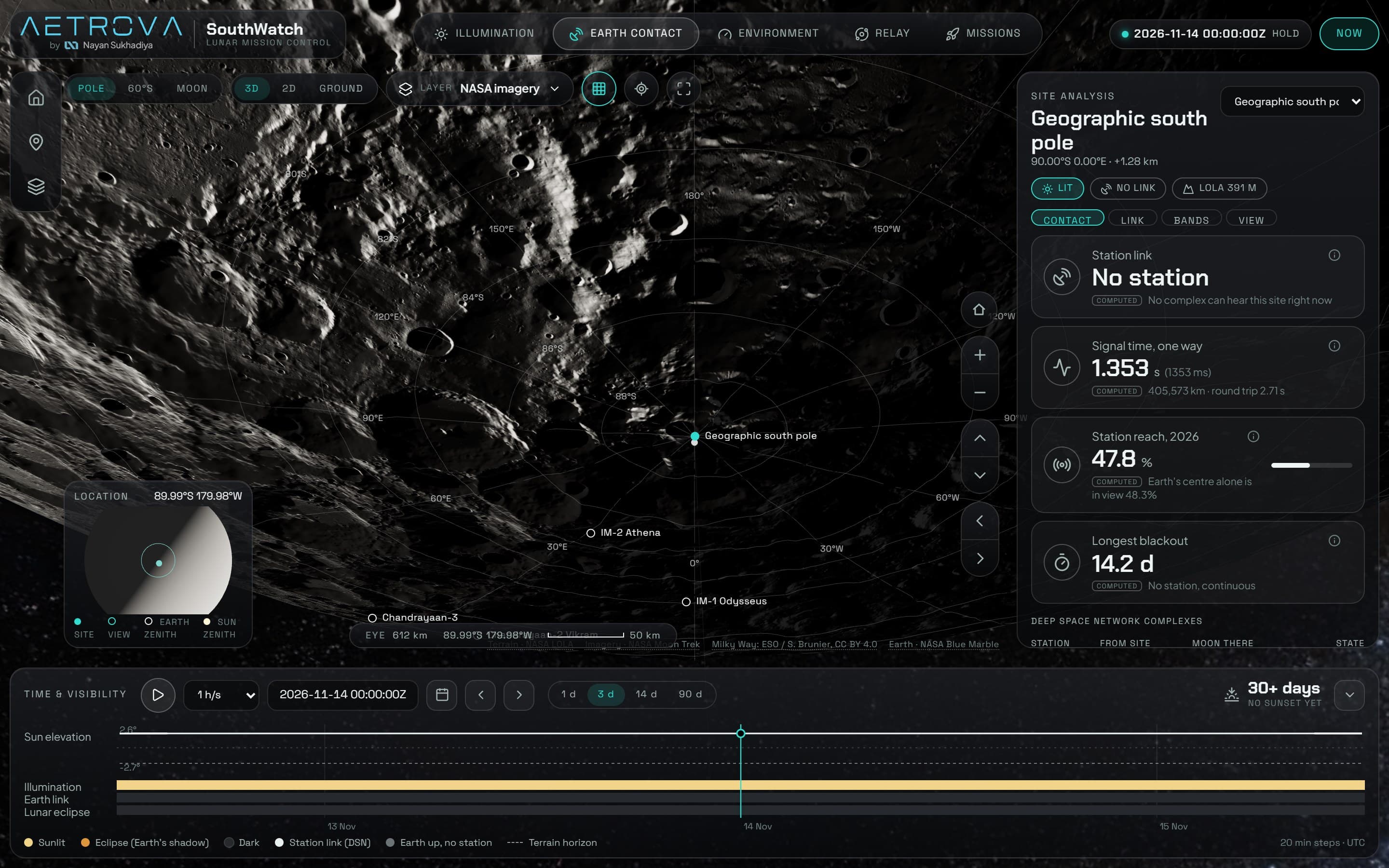The image size is (1389, 868).
Task: Set timeline range to 90 d
Action: tap(690, 694)
